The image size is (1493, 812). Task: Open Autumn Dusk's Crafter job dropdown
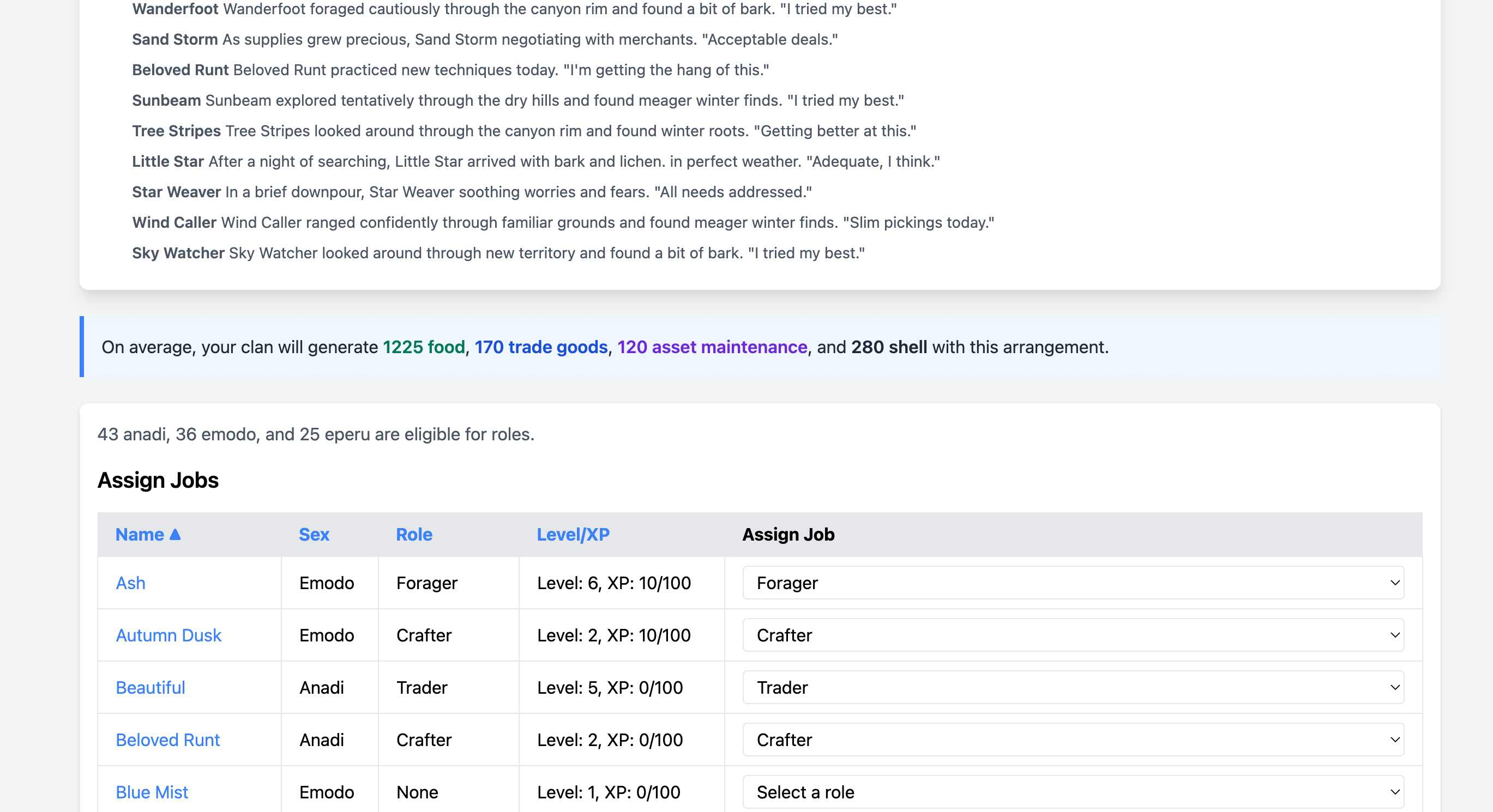pyautogui.click(x=1072, y=635)
